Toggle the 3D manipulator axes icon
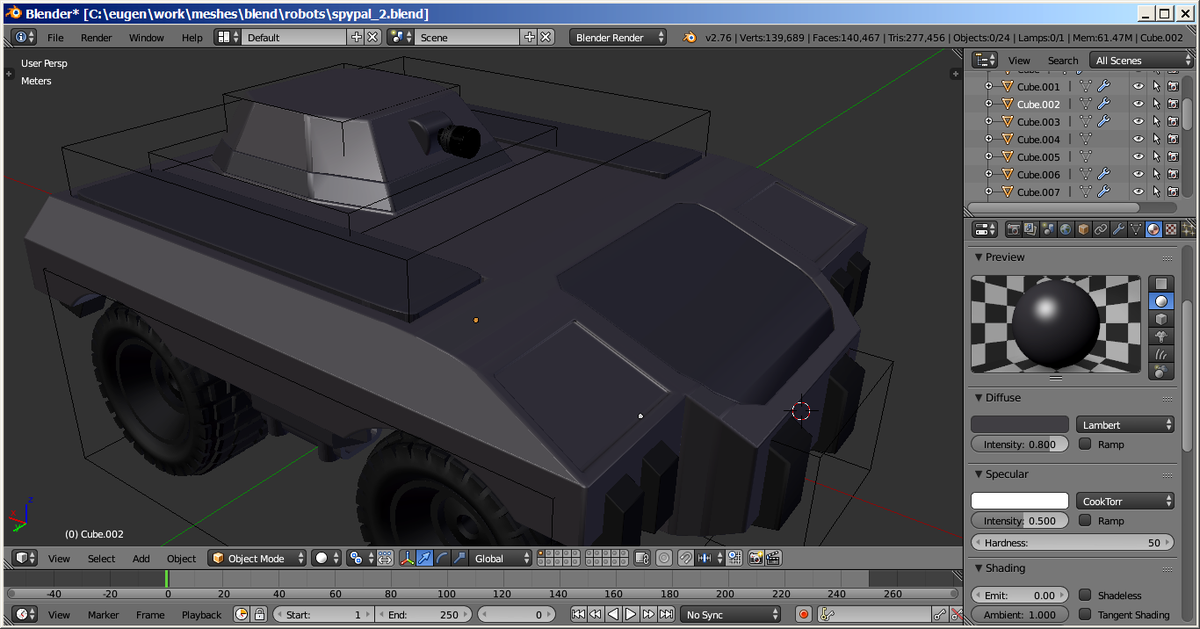The image size is (1200, 629). [407, 558]
